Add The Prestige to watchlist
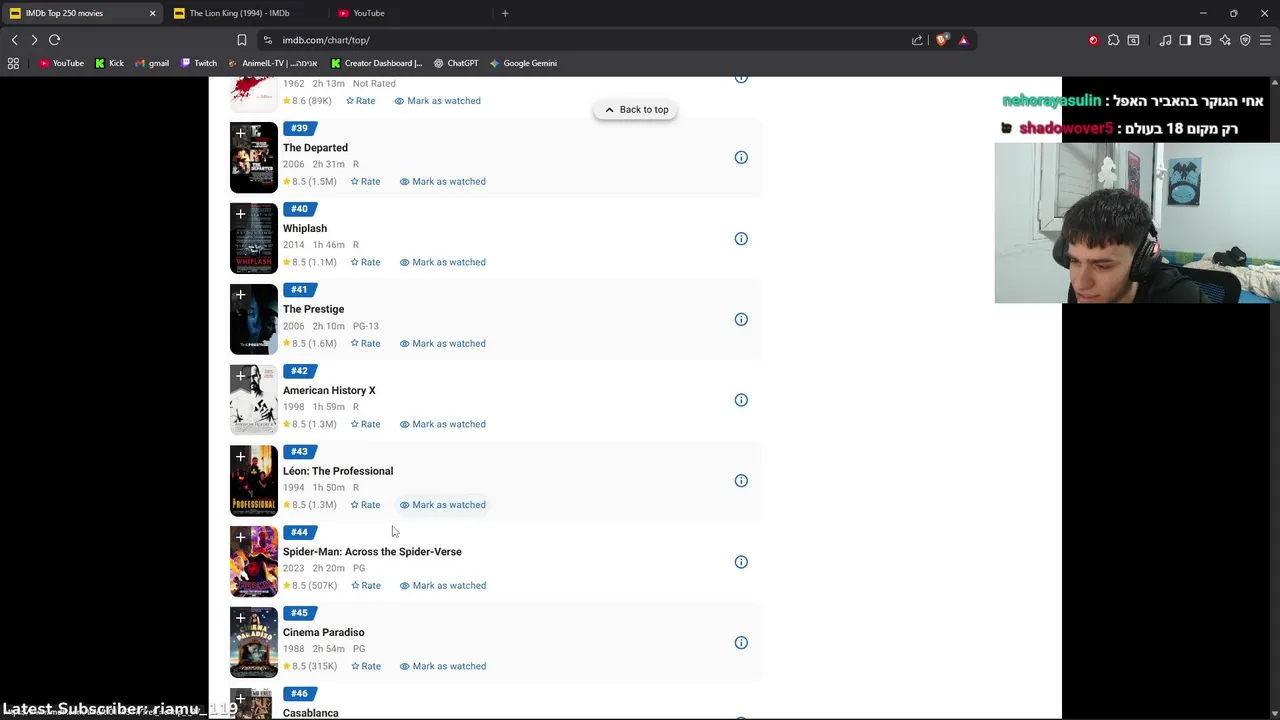This screenshot has width=1280, height=720. pyautogui.click(x=240, y=295)
